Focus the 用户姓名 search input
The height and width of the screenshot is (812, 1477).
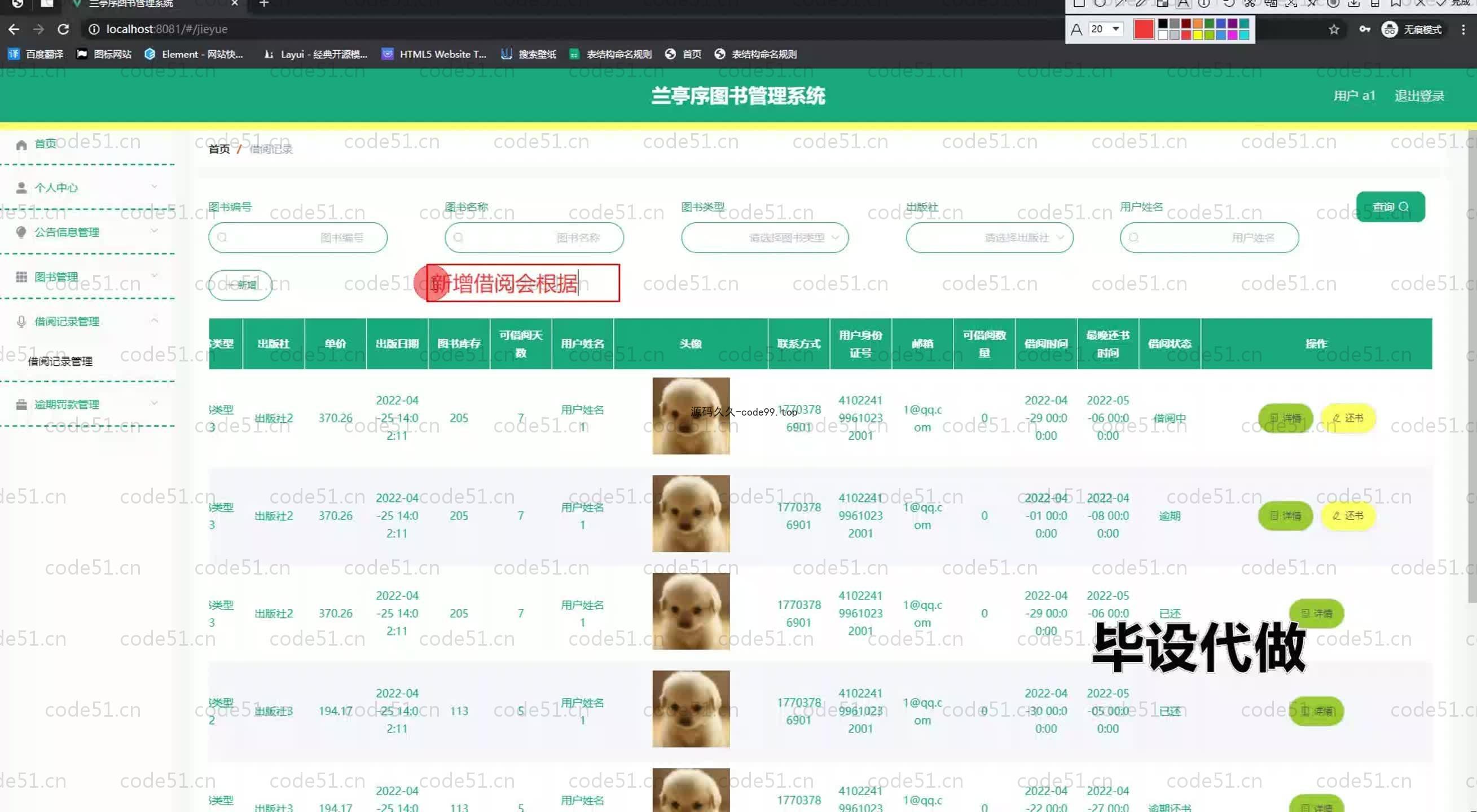(1208, 237)
